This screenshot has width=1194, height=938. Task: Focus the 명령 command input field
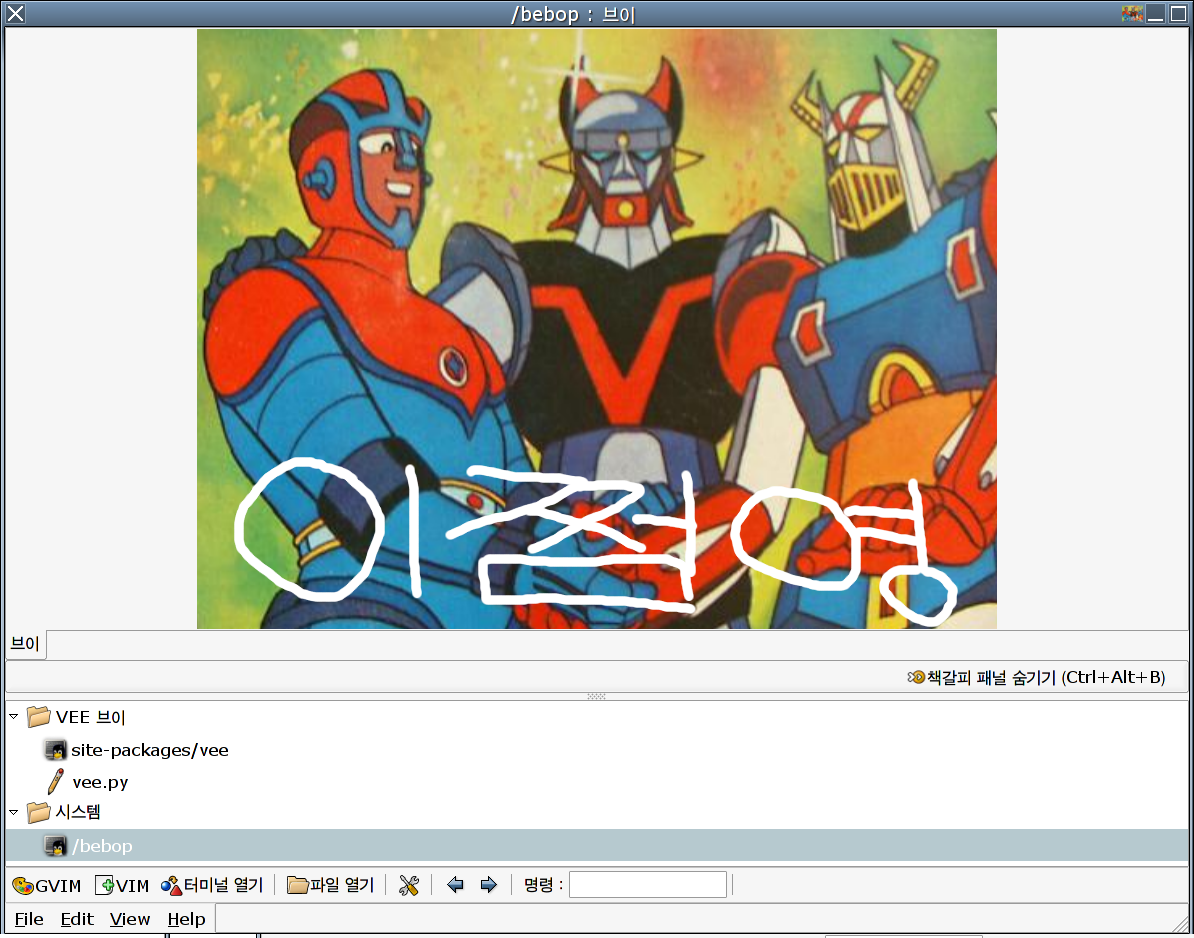pyautogui.click(x=647, y=885)
